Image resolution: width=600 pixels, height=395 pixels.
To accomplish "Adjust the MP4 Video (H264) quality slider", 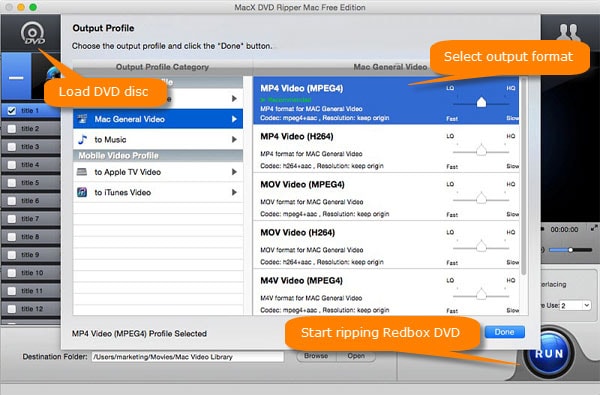I will (481, 150).
